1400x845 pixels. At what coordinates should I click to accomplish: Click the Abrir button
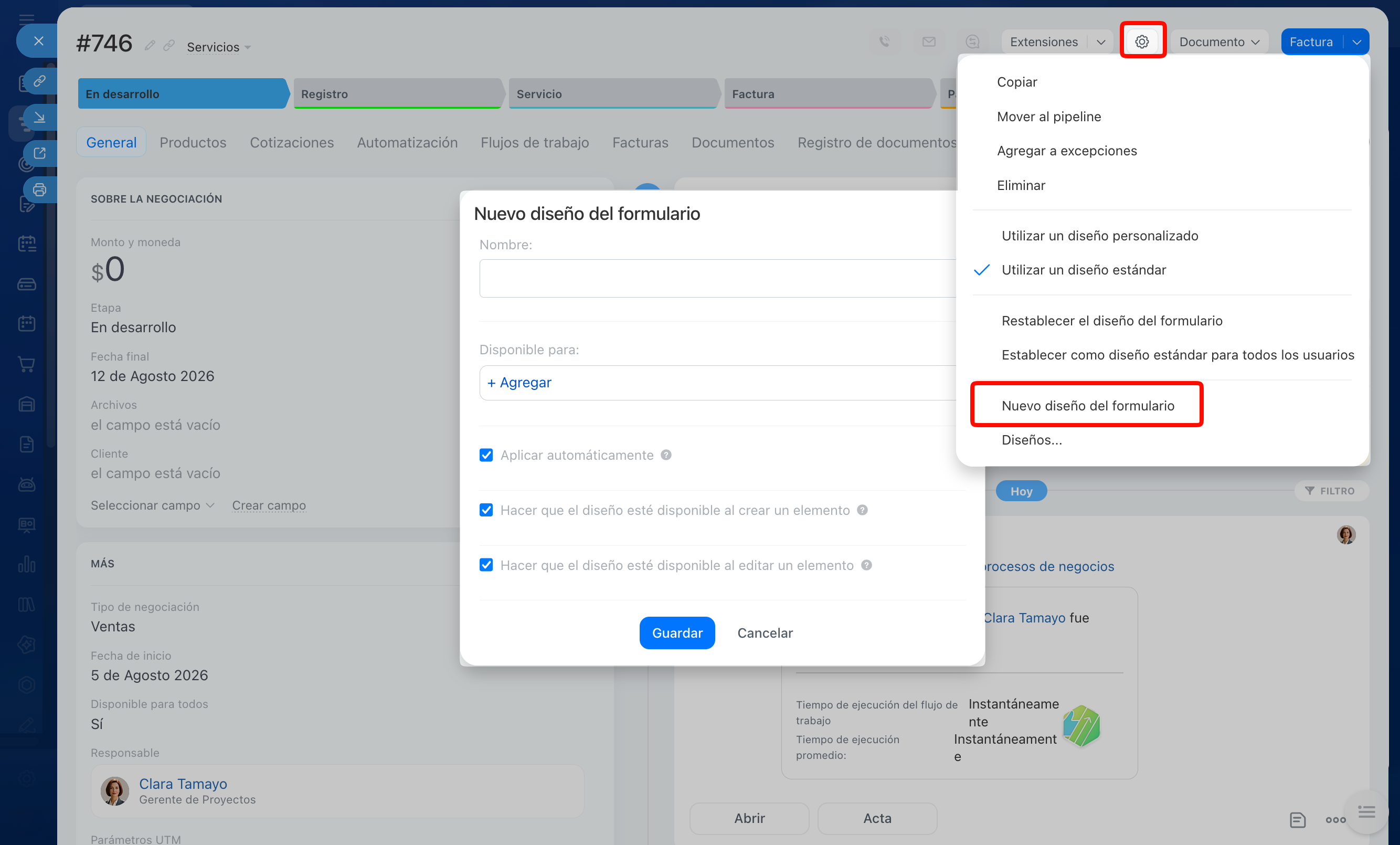tap(749, 818)
